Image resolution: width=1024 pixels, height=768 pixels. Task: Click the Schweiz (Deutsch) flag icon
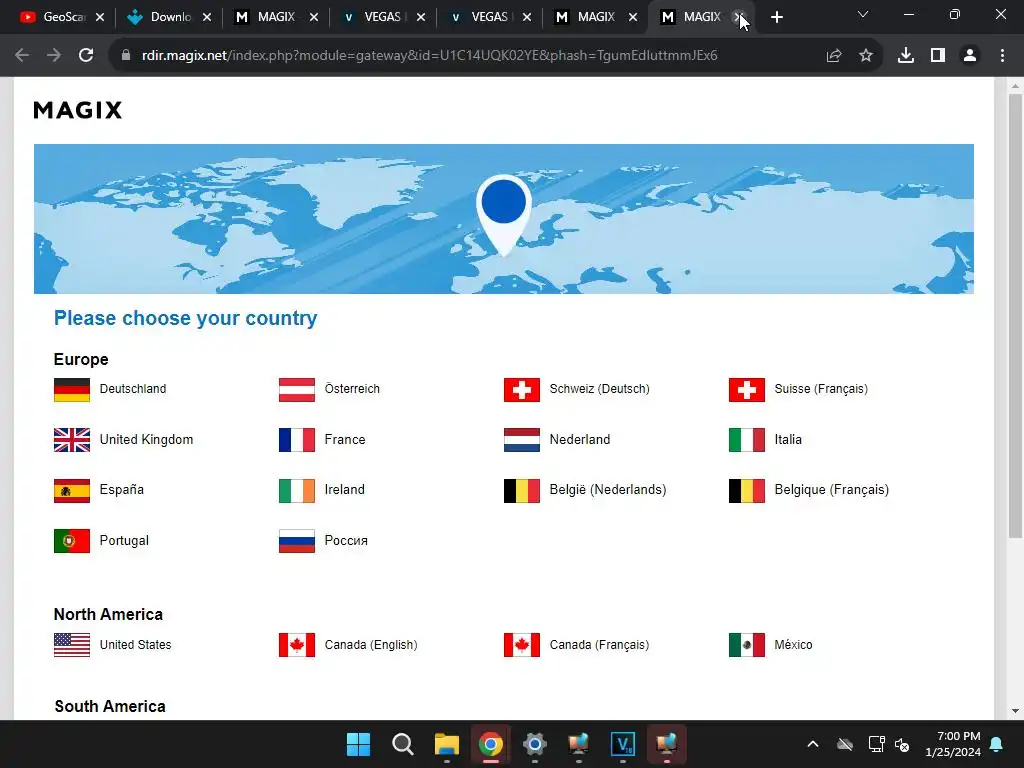pyautogui.click(x=522, y=390)
